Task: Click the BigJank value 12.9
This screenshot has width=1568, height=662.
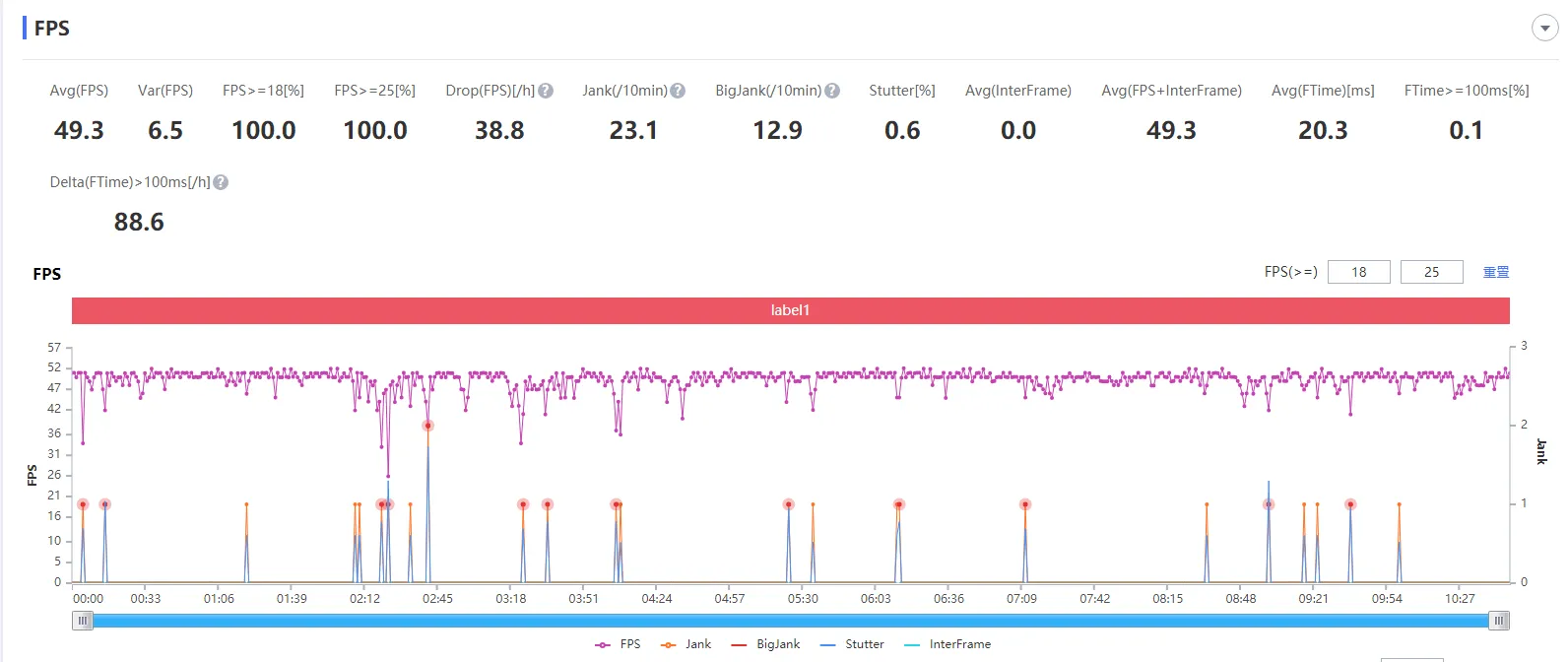Action: [x=777, y=131]
